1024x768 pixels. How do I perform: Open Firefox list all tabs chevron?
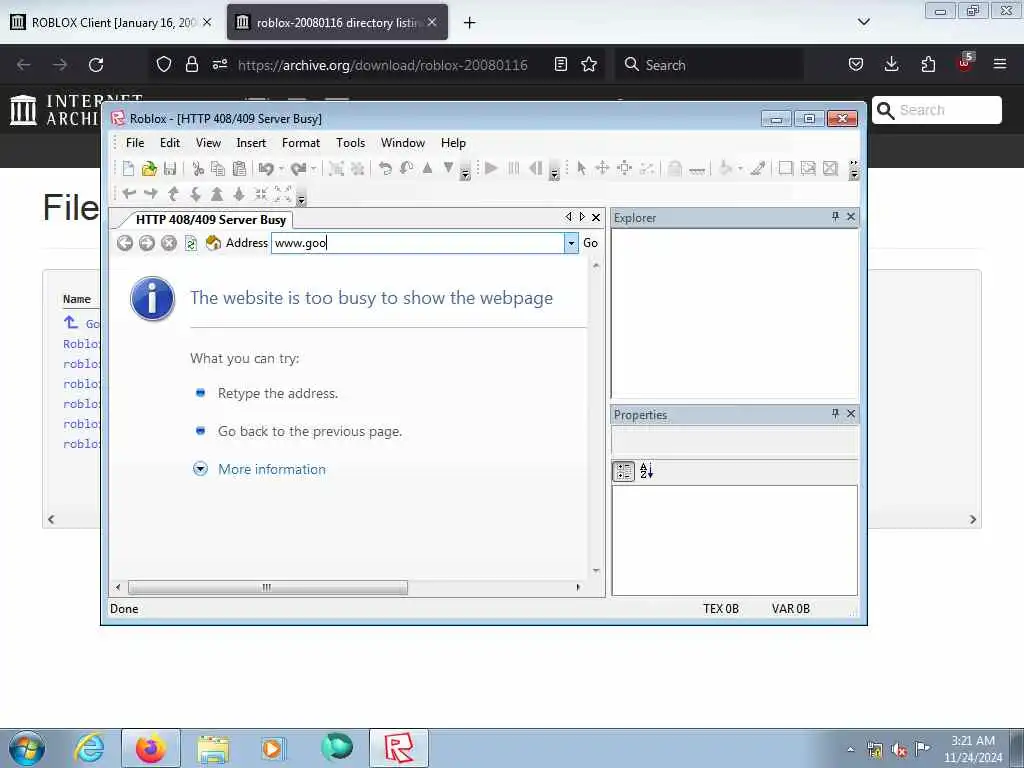click(863, 22)
